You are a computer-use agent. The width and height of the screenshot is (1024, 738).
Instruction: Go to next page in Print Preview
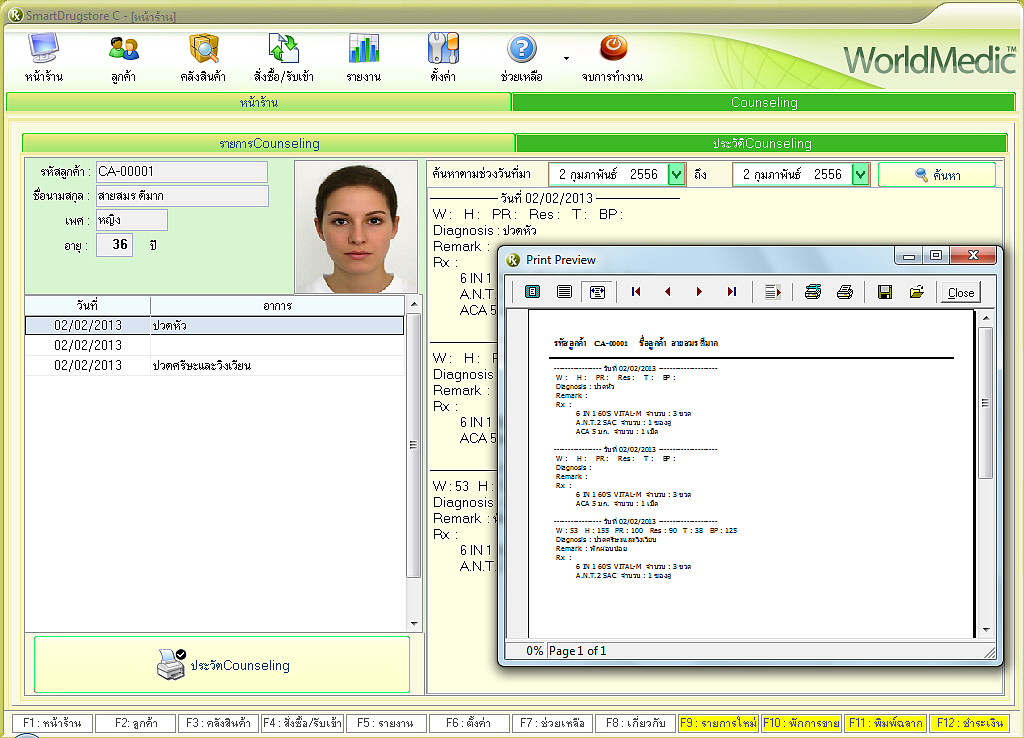[699, 292]
